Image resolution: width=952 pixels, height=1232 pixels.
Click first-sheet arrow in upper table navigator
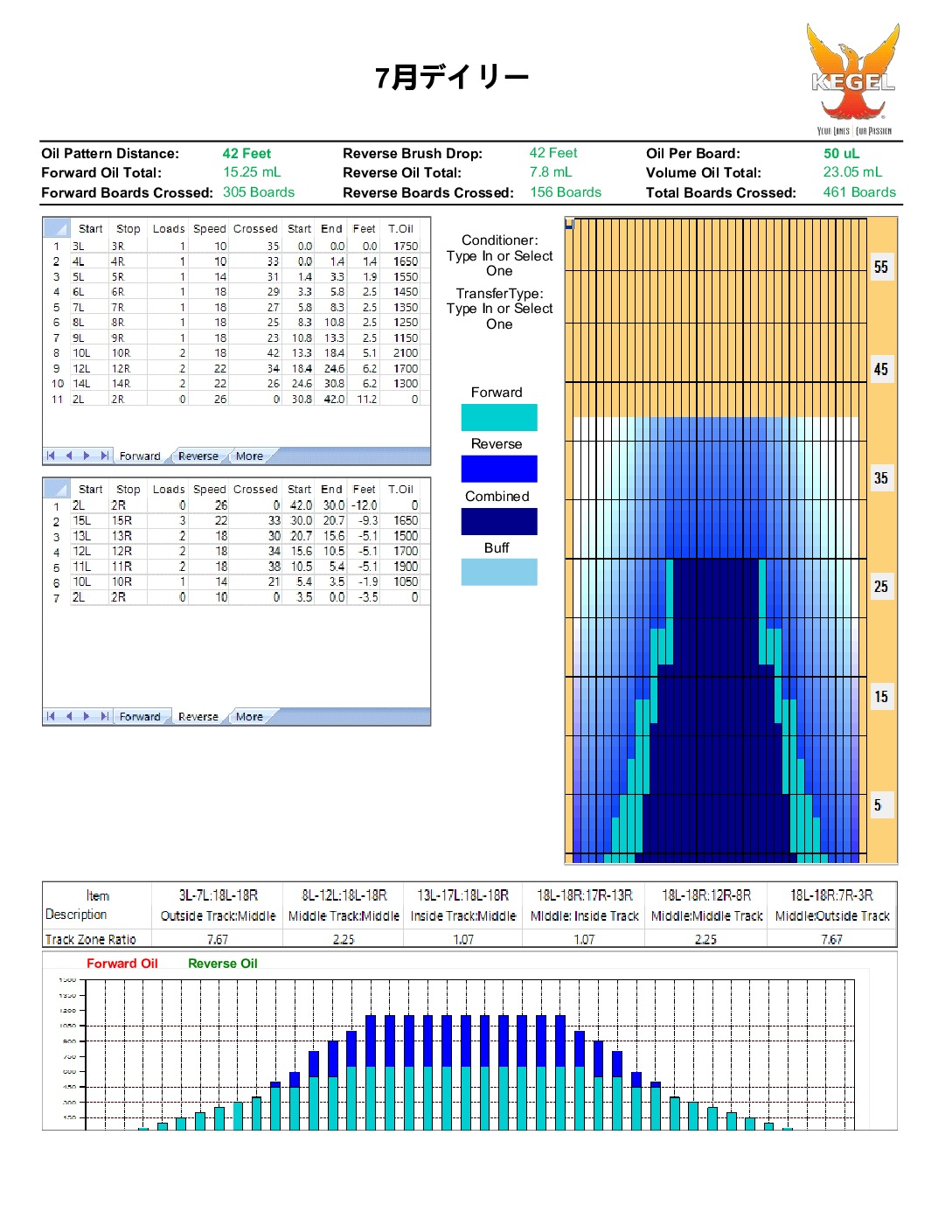click(x=51, y=456)
